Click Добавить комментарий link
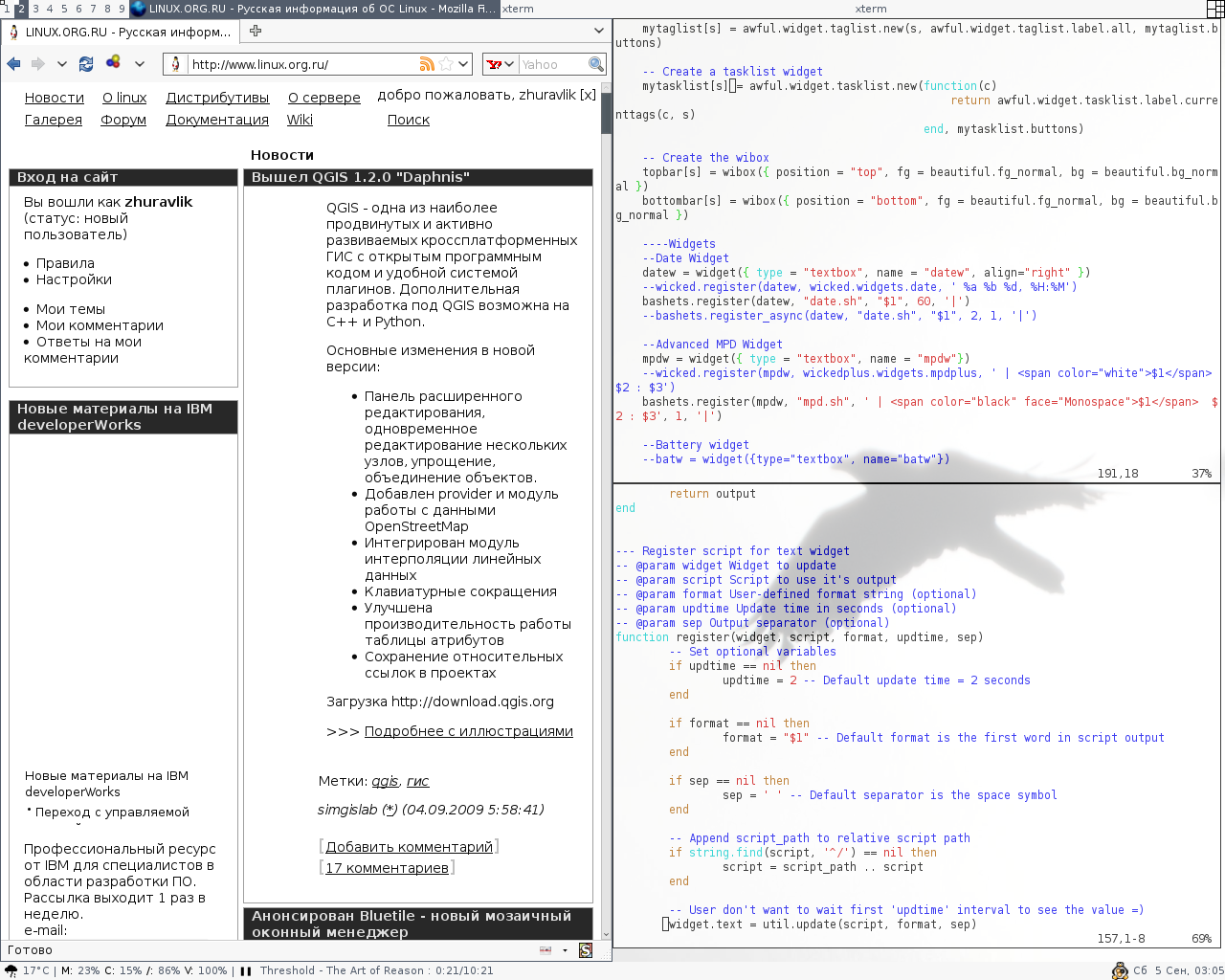Image resolution: width=1225 pixels, height=980 pixels. tap(410, 847)
